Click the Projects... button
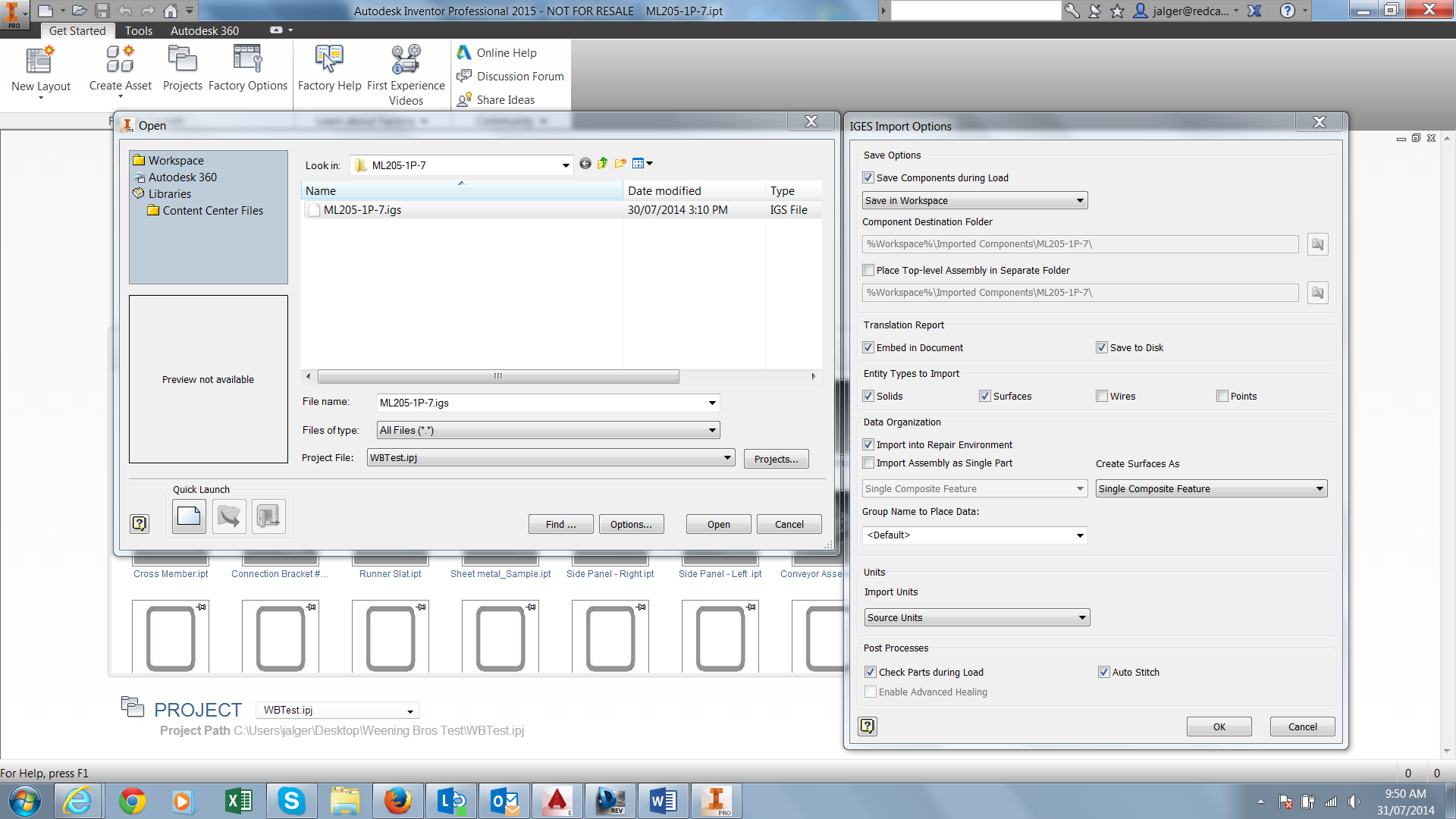Viewport: 1456px width, 819px height. click(x=777, y=460)
